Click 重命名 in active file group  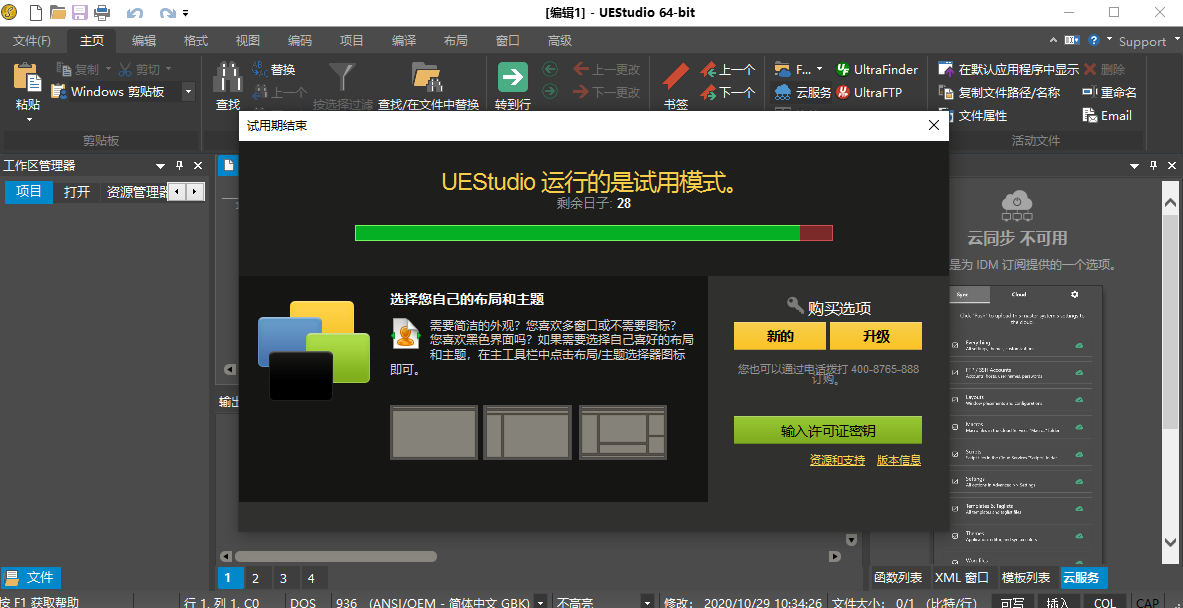click(x=1109, y=92)
